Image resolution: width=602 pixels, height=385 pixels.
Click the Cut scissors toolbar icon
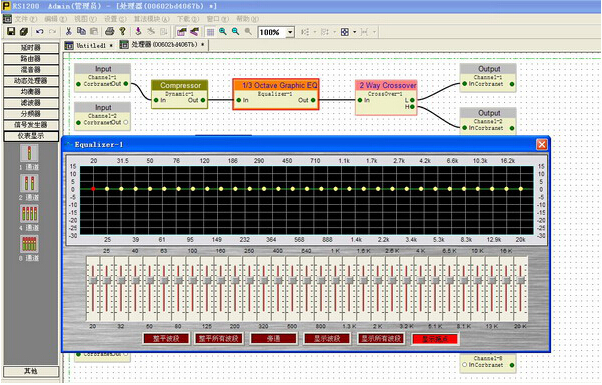pyautogui.click(x=69, y=31)
